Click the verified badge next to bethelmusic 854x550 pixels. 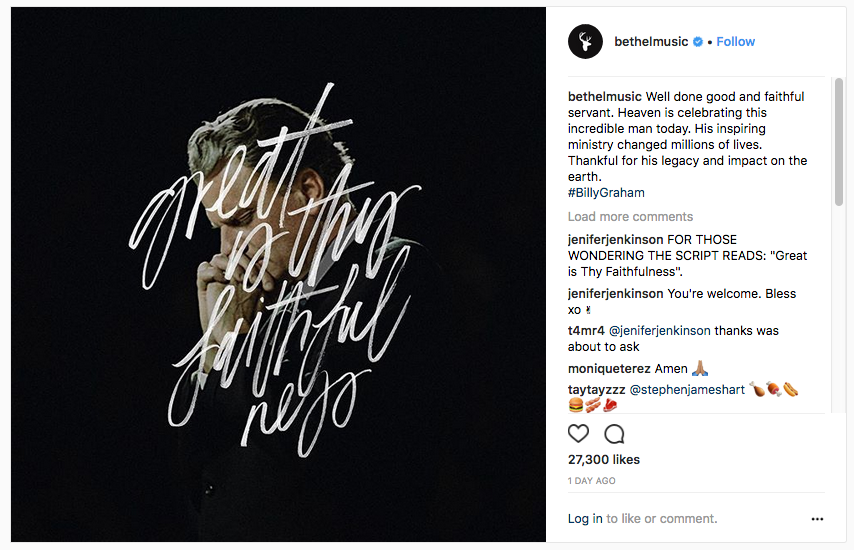coord(698,42)
